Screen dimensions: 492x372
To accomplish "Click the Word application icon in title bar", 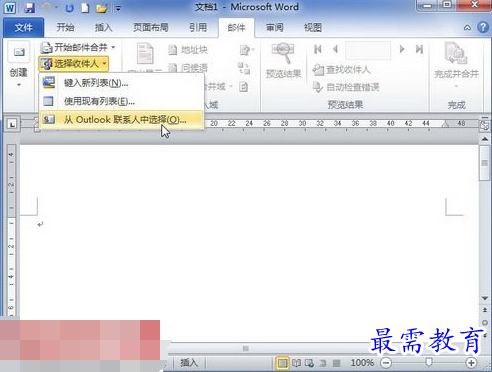I will pyautogui.click(x=10, y=7).
